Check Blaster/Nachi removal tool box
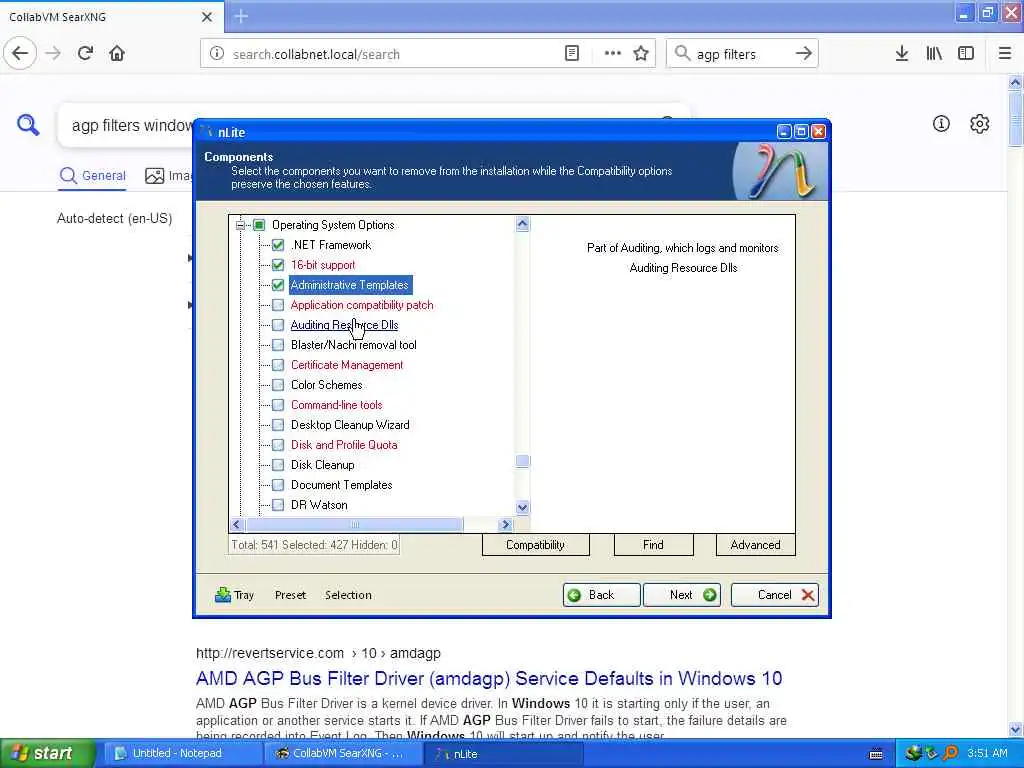The height and width of the screenshot is (768, 1024). coord(278,345)
